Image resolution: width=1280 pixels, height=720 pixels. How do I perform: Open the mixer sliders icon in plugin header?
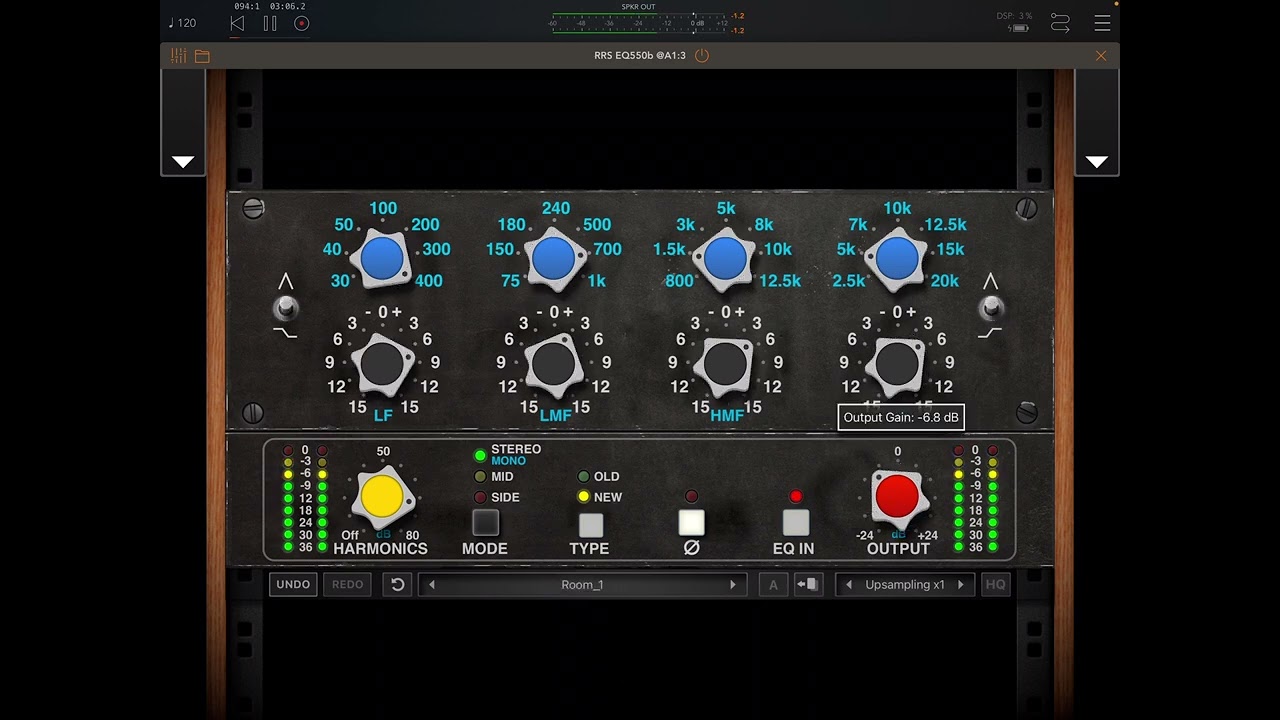178,56
